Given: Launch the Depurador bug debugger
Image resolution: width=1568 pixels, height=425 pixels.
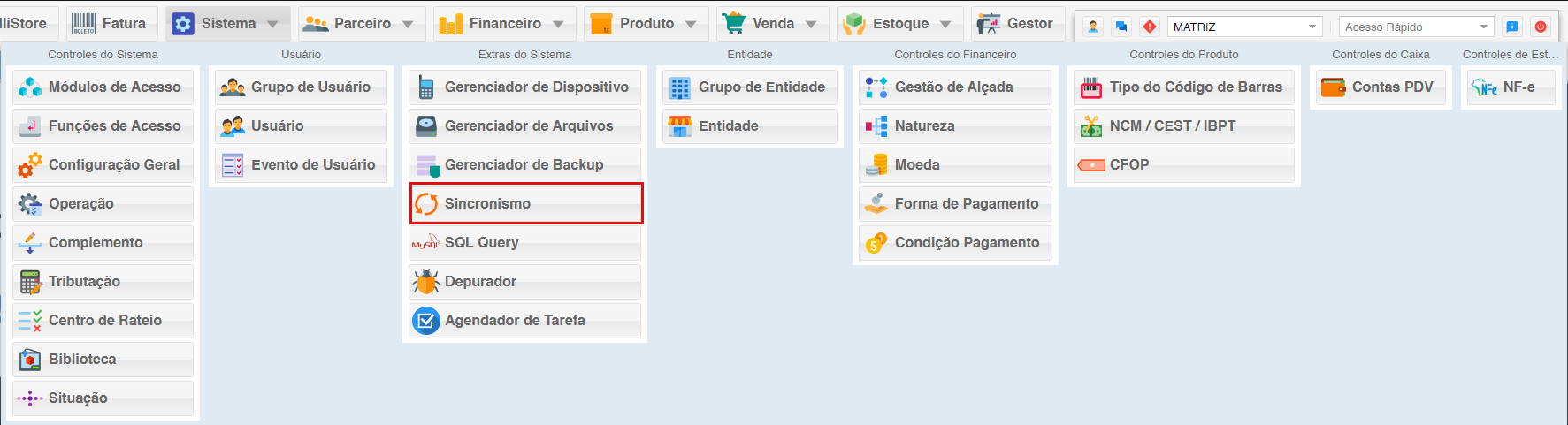Looking at the screenshot, I should tap(525, 281).
